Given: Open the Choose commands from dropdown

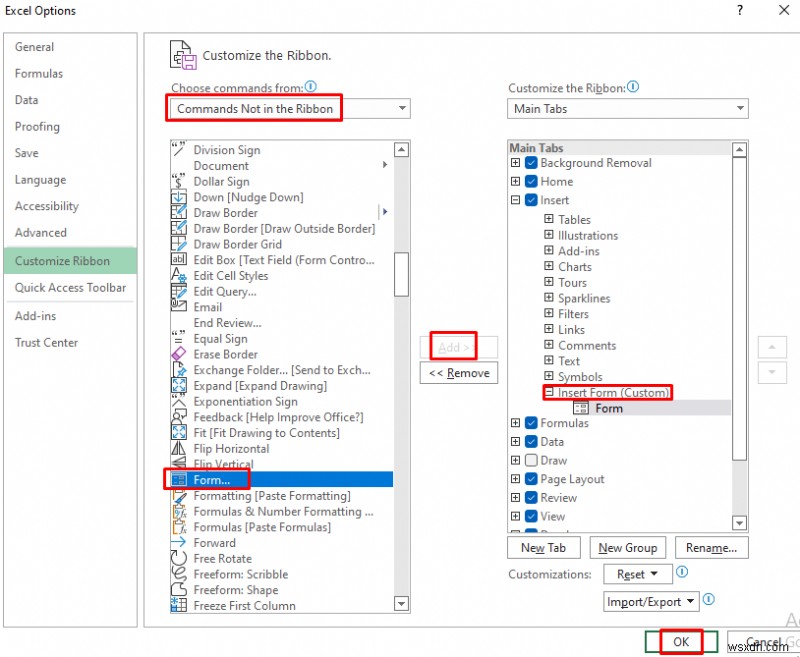Looking at the screenshot, I should (401, 109).
